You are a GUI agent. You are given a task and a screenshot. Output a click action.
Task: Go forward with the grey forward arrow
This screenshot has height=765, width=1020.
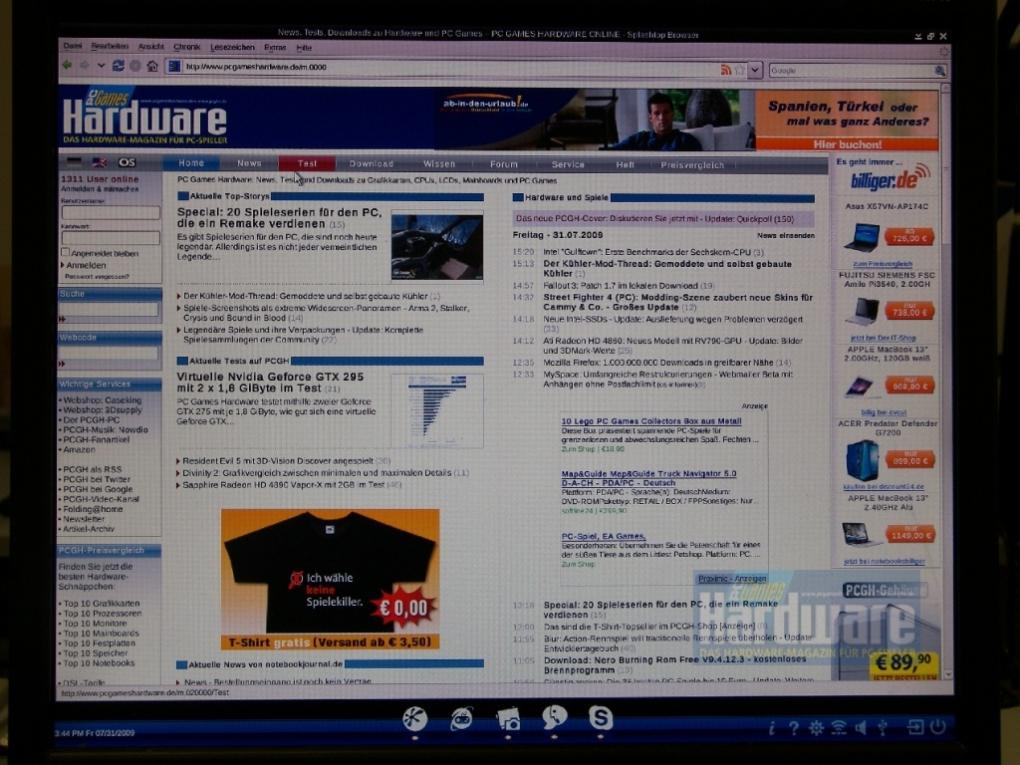tap(85, 66)
